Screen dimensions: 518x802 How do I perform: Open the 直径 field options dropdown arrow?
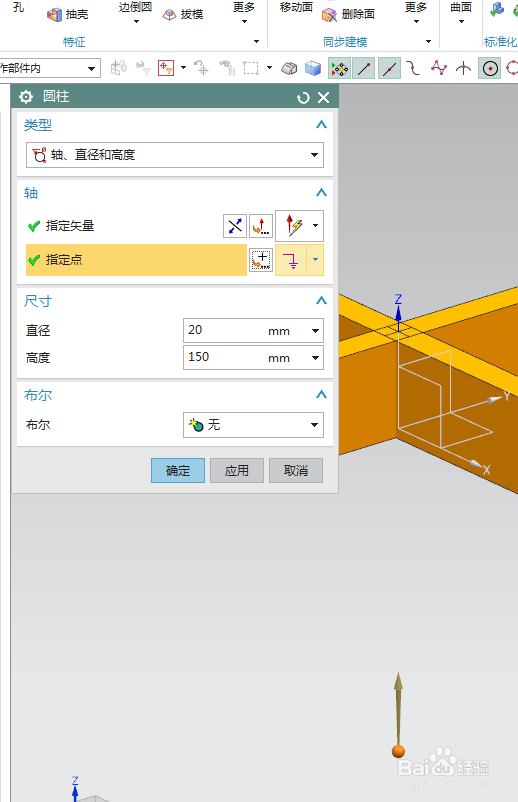click(x=316, y=331)
